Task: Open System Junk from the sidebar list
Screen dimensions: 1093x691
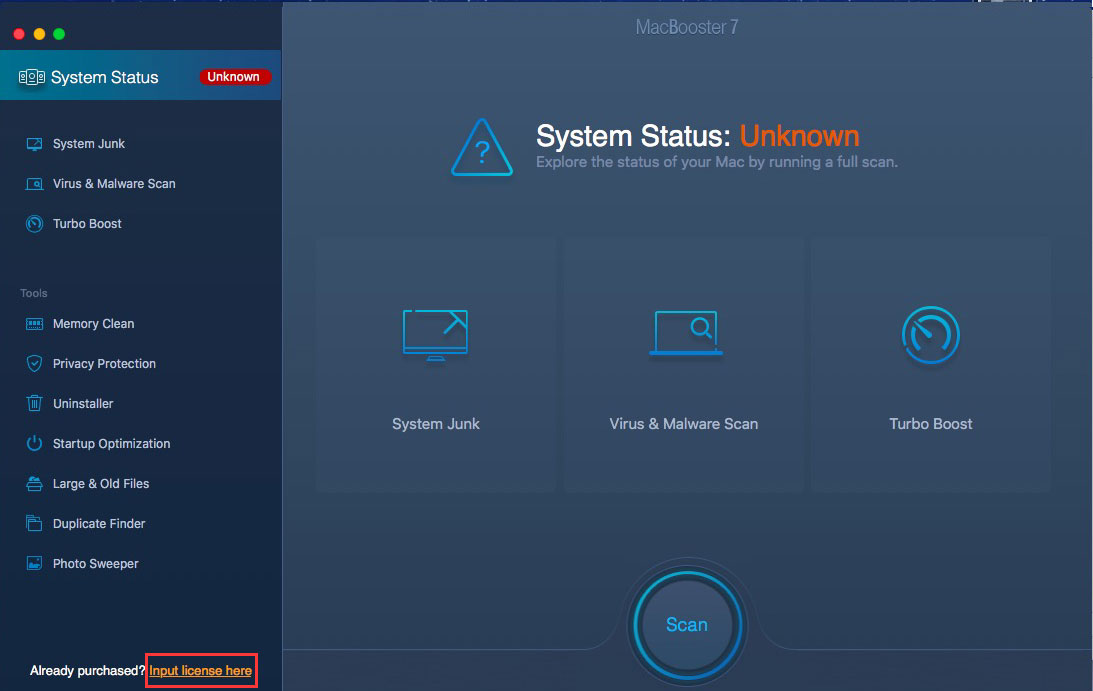Action: coord(89,144)
